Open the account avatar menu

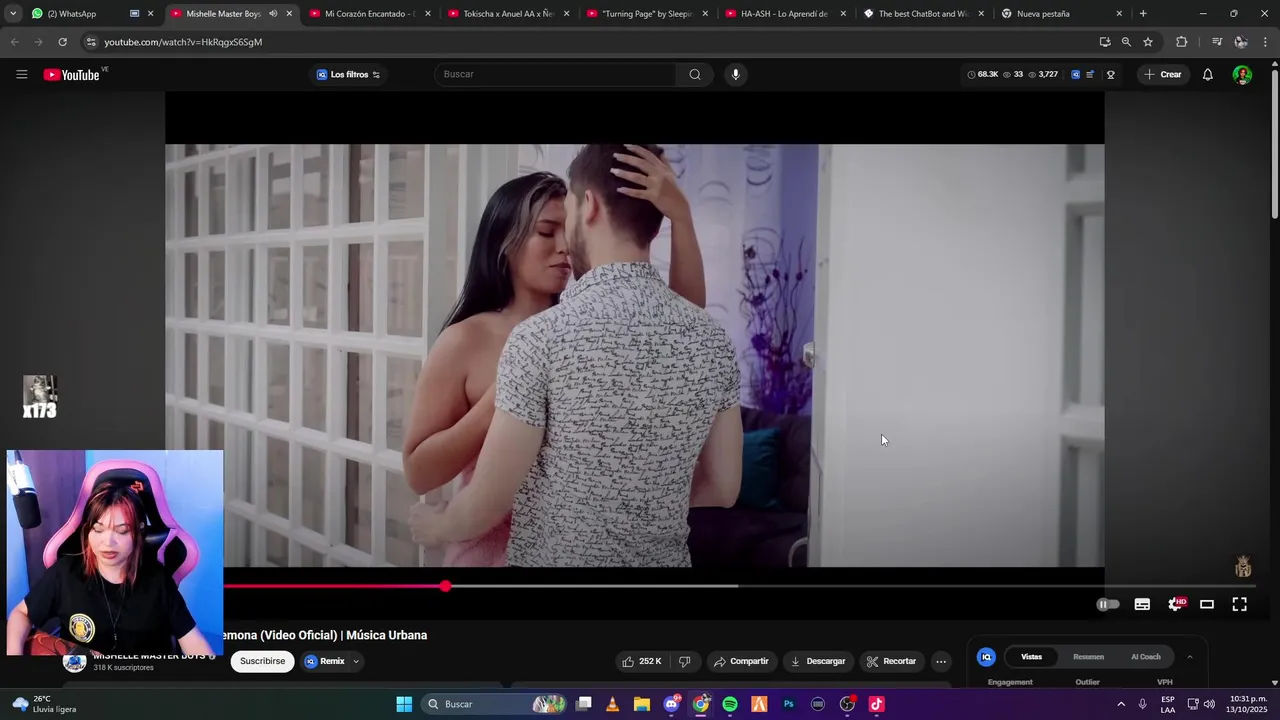click(1242, 75)
